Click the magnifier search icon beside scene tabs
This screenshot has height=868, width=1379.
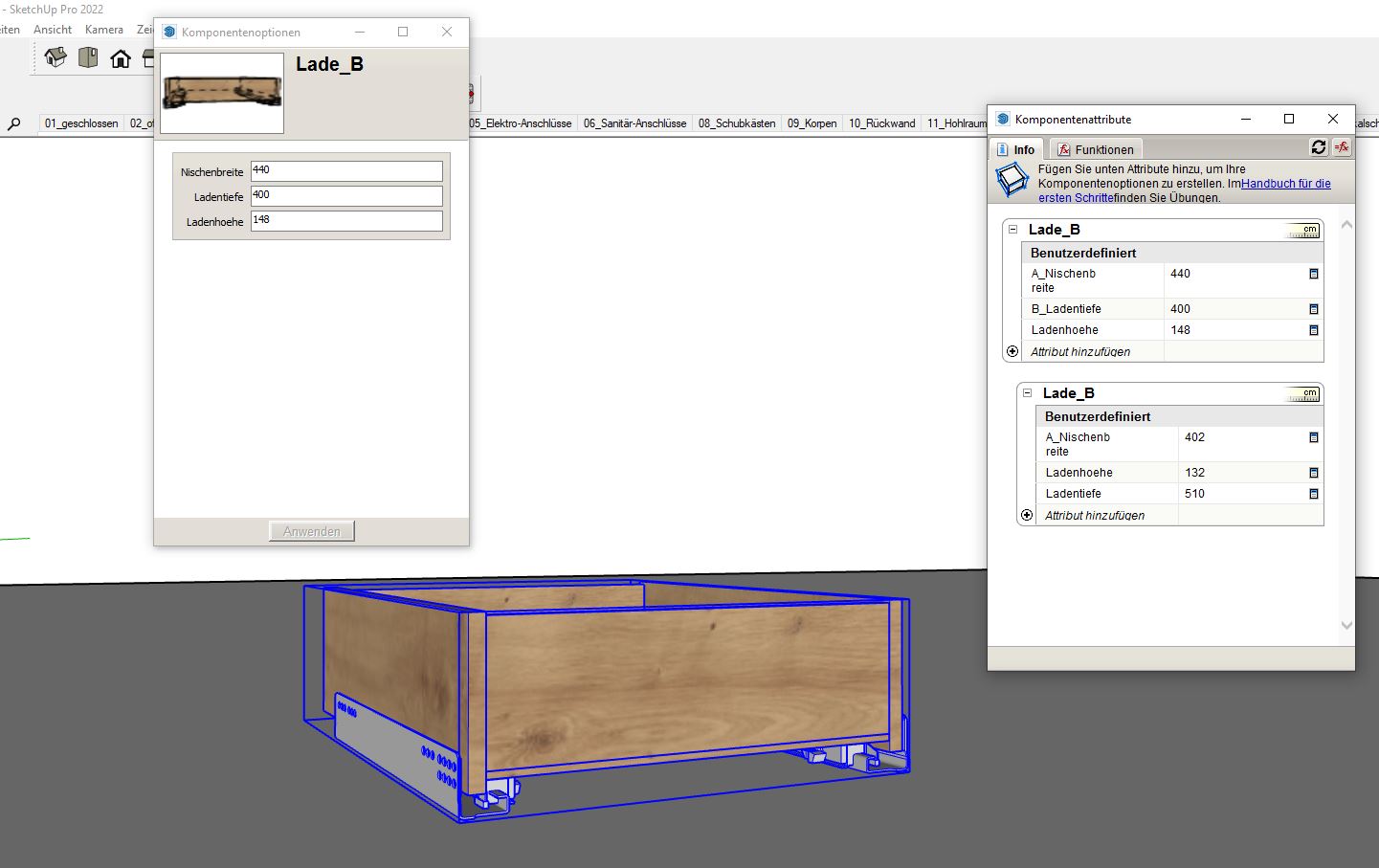click(13, 124)
